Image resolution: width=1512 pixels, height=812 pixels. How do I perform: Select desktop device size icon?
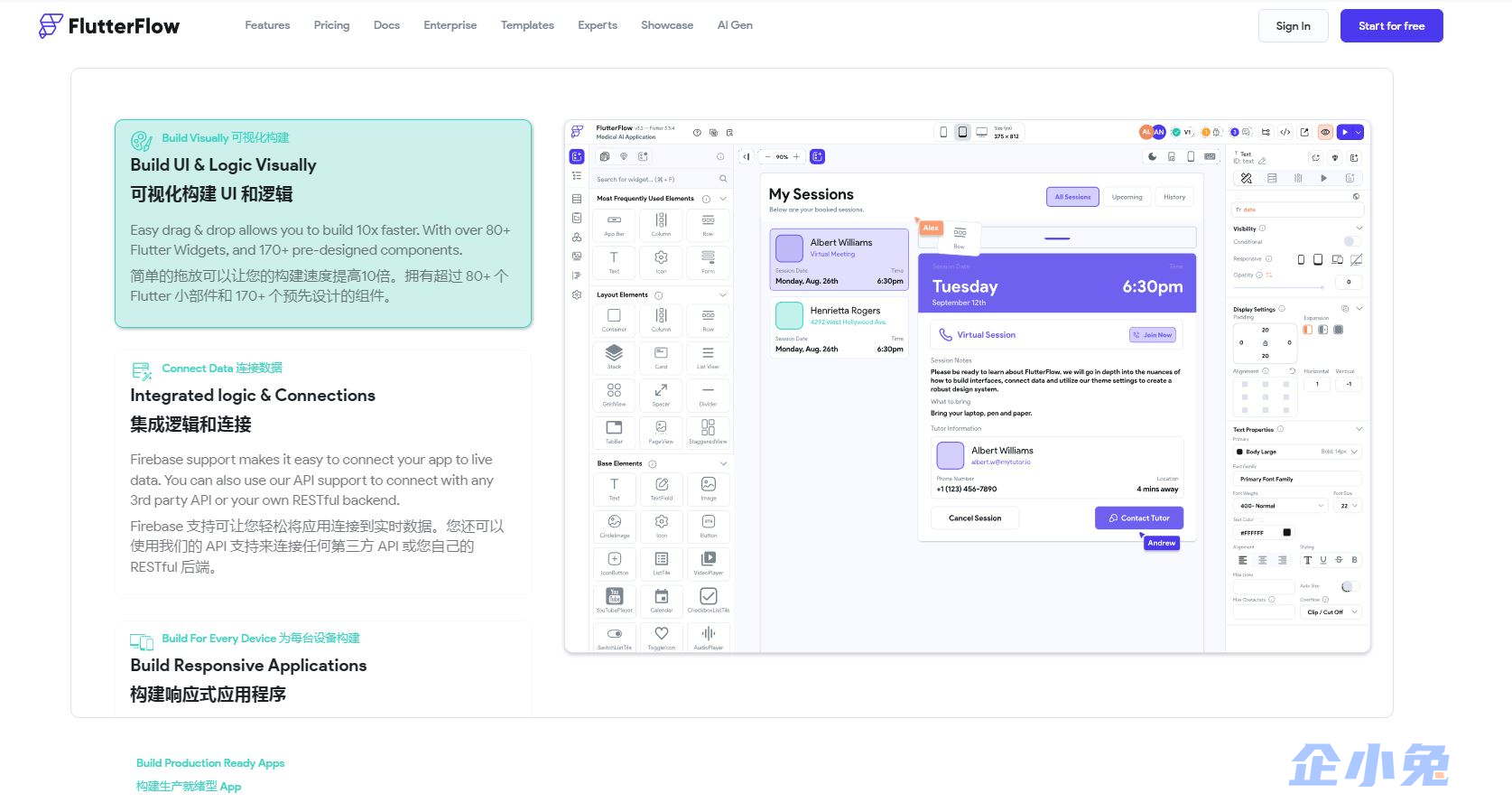click(981, 132)
